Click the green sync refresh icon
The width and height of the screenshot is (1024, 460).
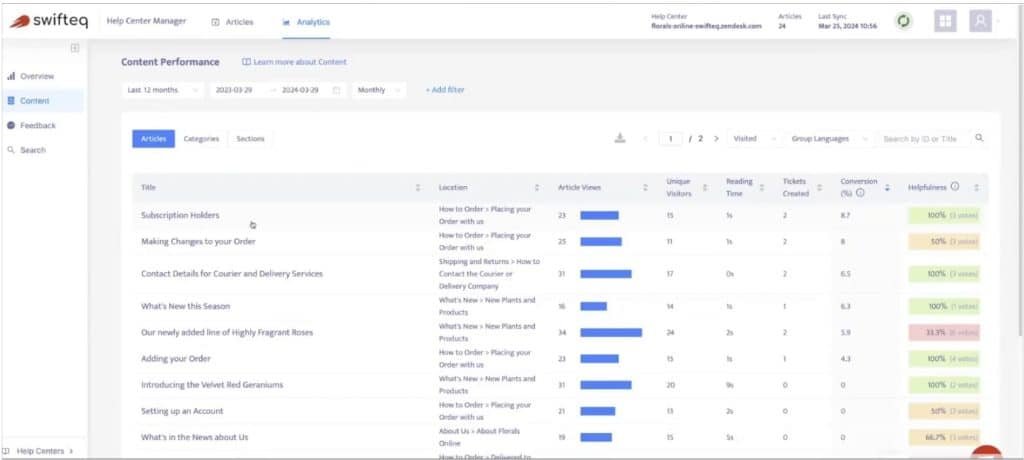point(904,21)
